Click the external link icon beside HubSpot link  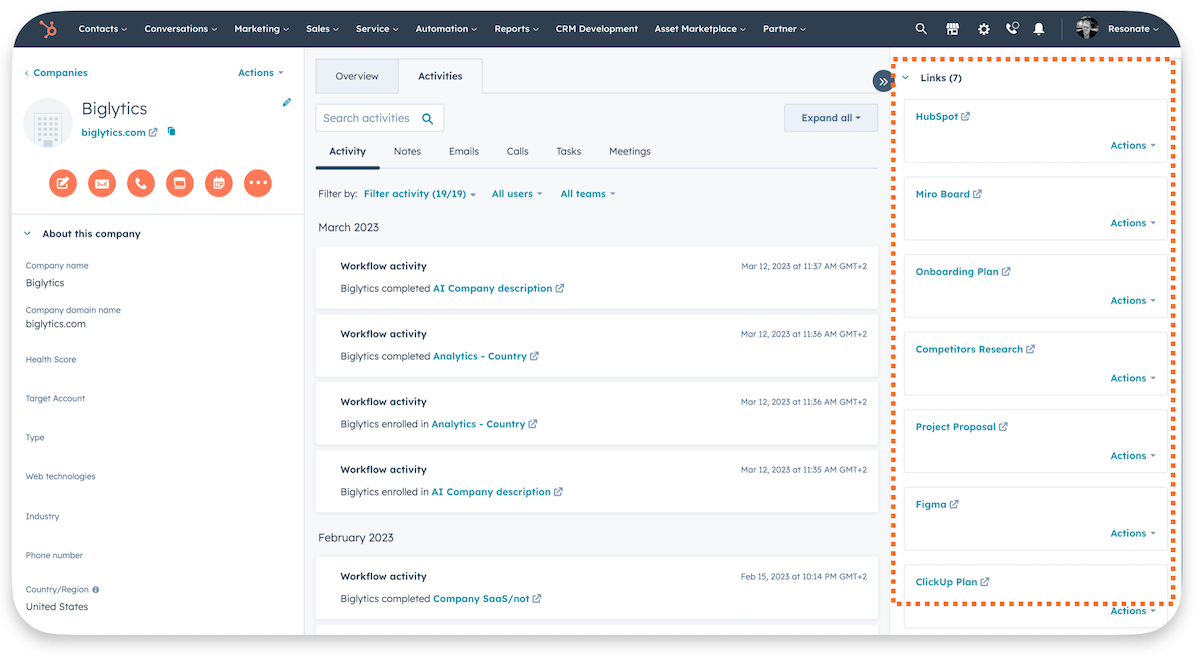(x=966, y=117)
